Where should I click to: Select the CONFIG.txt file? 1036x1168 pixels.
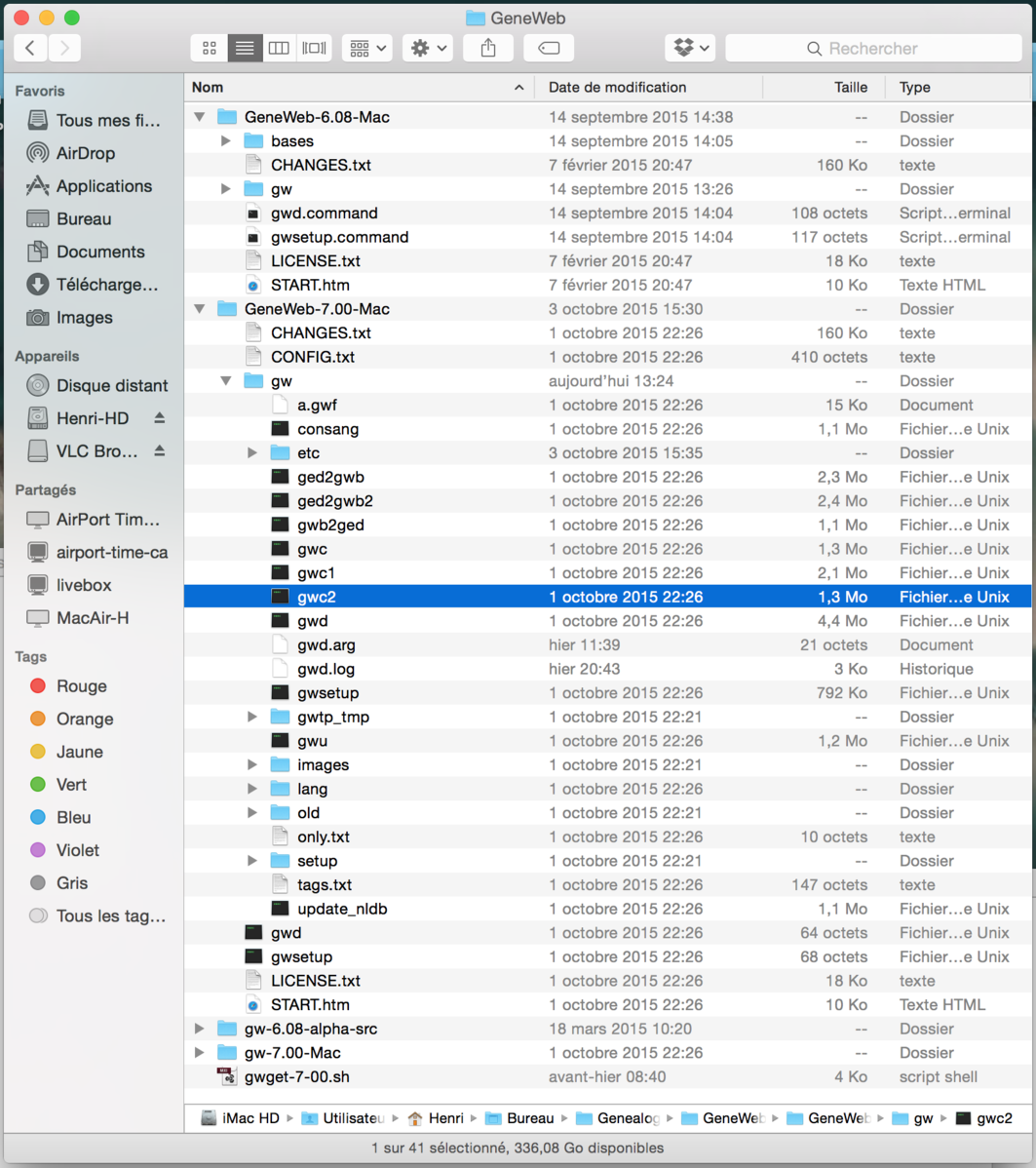click(608, 357)
